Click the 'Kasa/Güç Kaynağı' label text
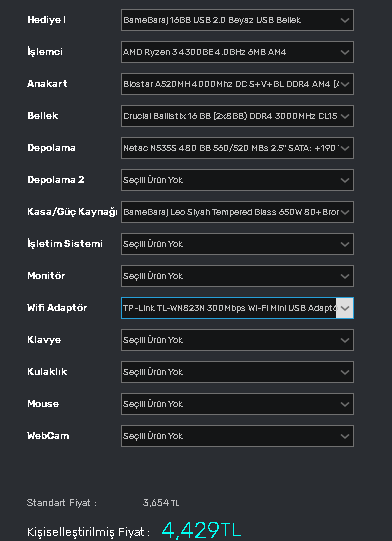Image resolution: width=392 pixels, height=541 pixels. pyautogui.click(x=72, y=212)
